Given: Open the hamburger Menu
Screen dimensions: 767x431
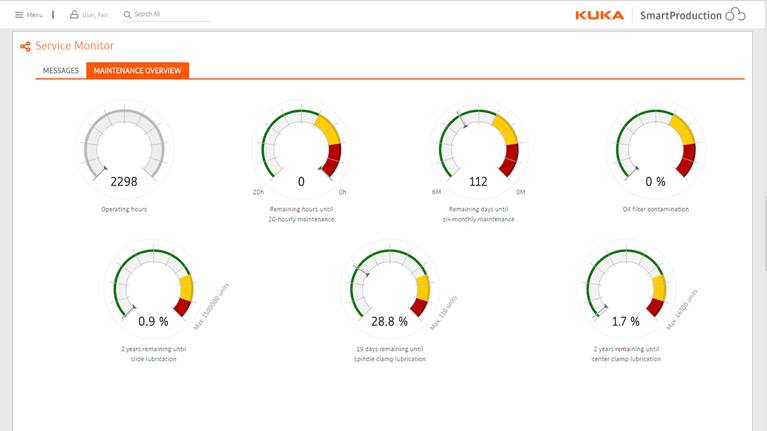Looking at the screenshot, I should click(28, 15).
